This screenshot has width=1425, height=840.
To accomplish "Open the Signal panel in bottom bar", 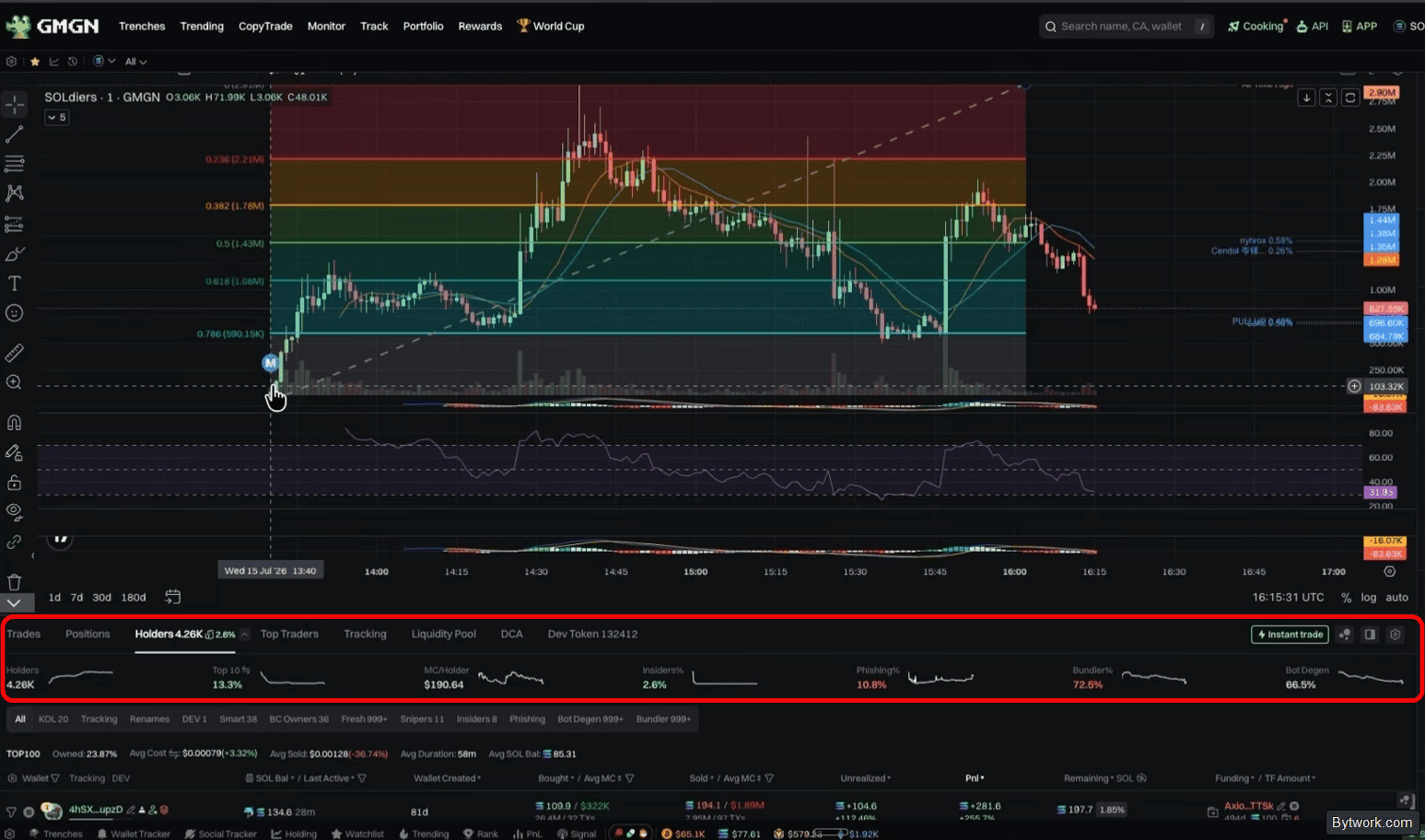I will tap(577, 834).
